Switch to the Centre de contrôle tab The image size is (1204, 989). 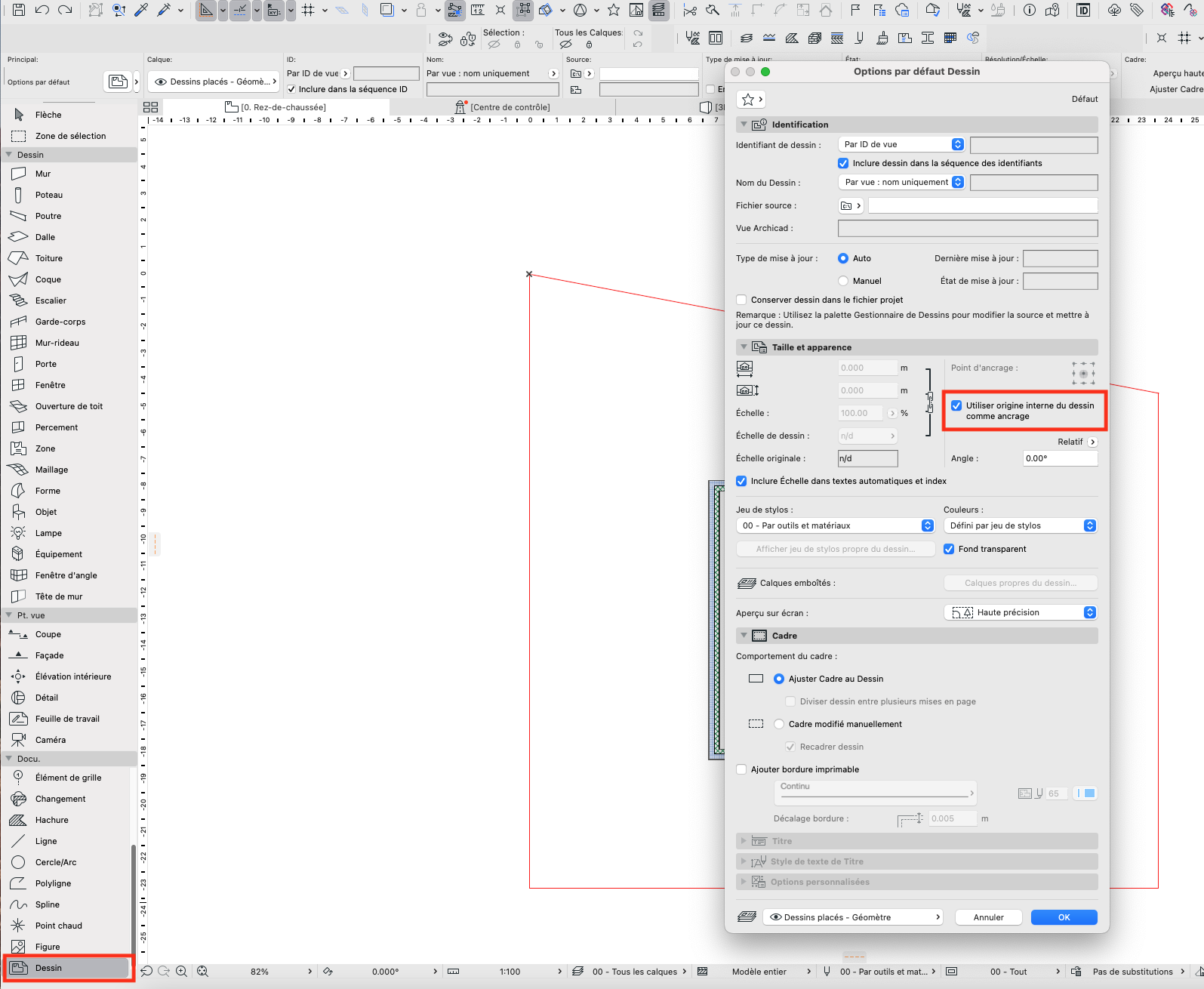tap(503, 107)
